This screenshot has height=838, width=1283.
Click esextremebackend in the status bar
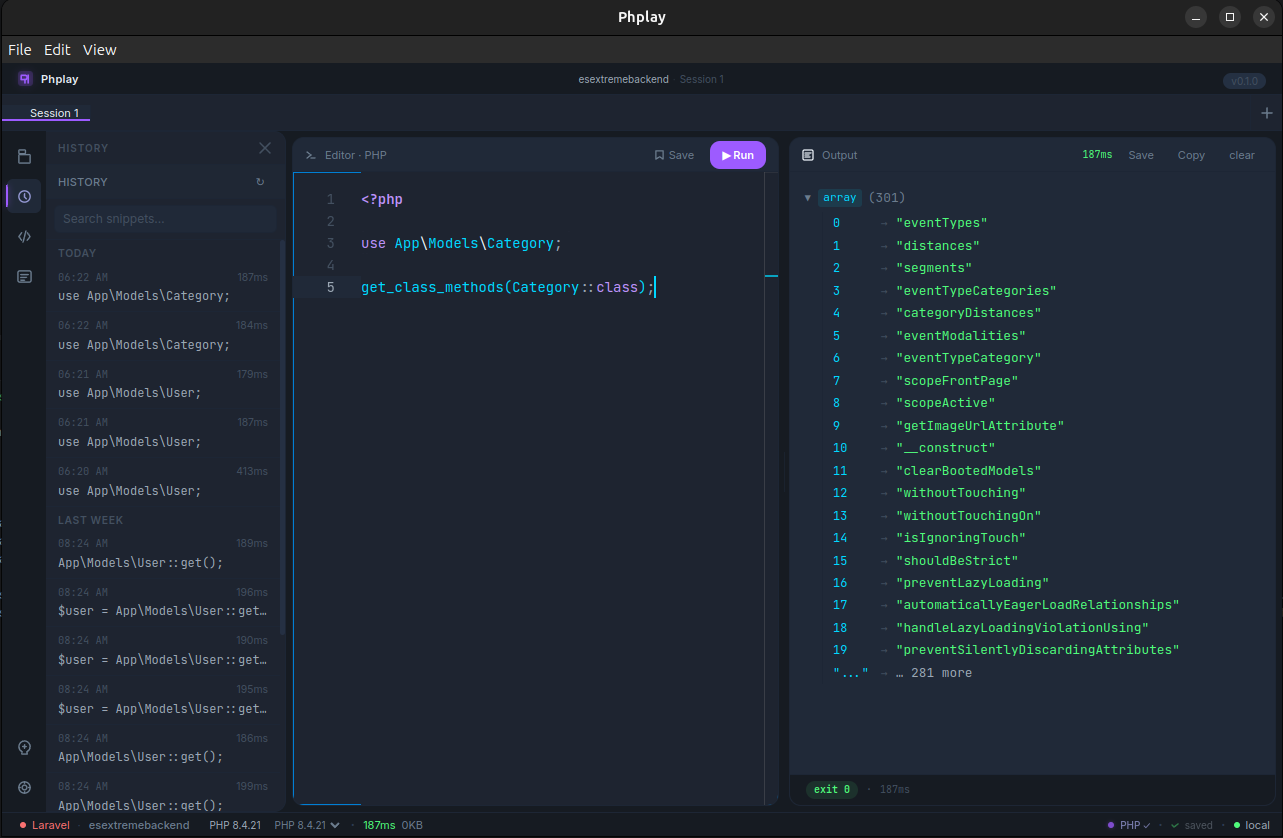tap(139, 825)
